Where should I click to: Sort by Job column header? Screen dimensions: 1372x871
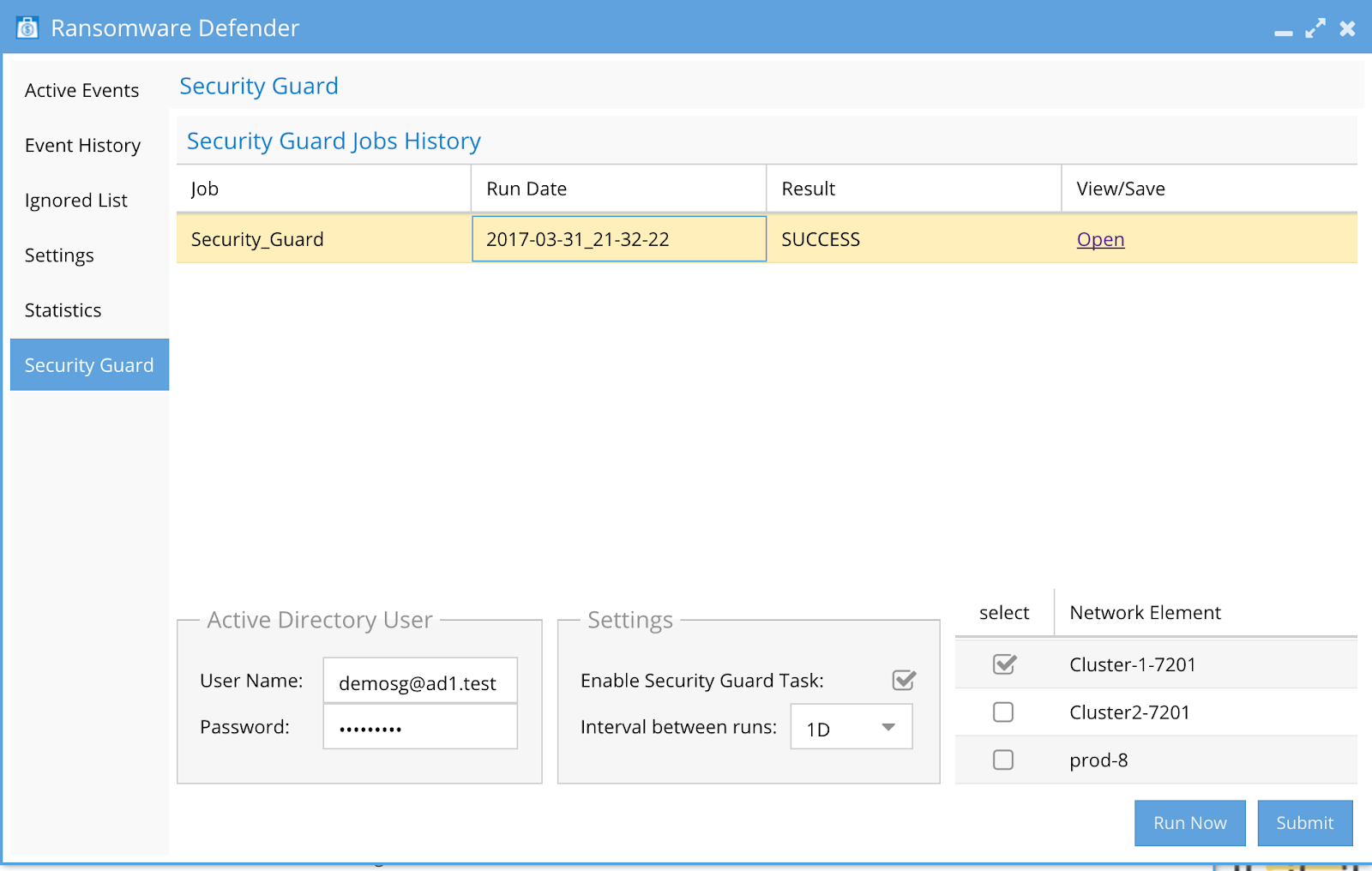(x=323, y=189)
